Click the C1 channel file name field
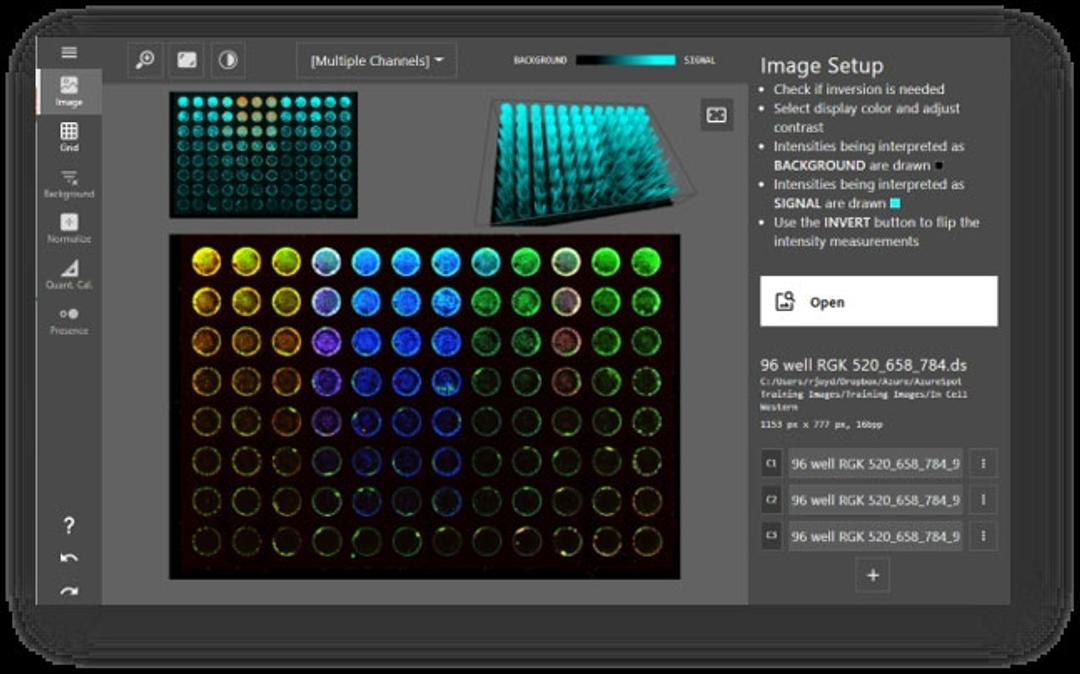This screenshot has height=674, width=1080. click(875, 463)
